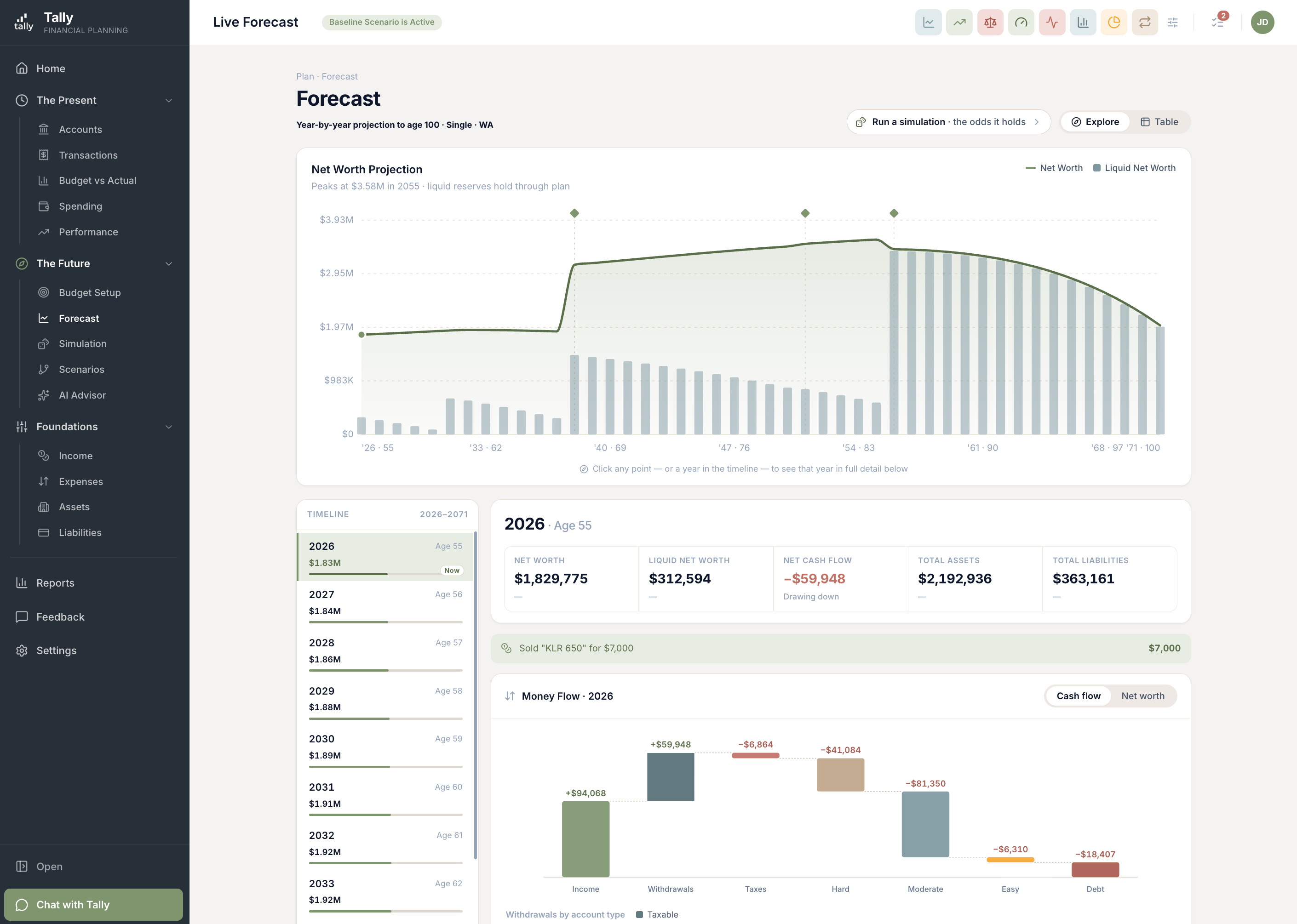Click the red pulse activity toolbar icon
The height and width of the screenshot is (924, 1297).
(1052, 22)
